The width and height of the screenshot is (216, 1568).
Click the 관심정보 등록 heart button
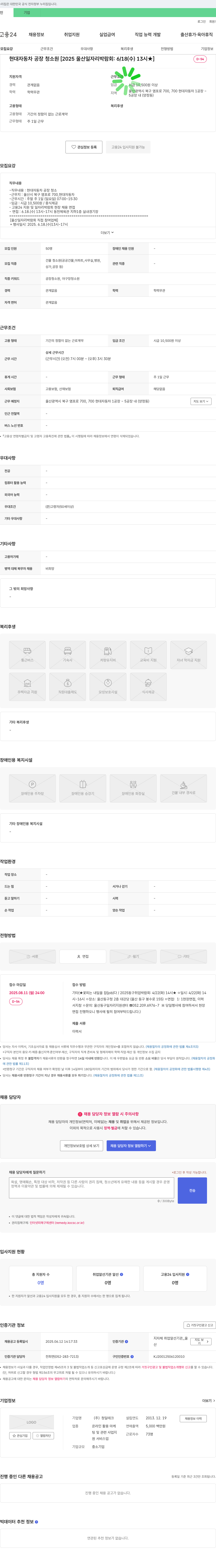click(x=84, y=147)
